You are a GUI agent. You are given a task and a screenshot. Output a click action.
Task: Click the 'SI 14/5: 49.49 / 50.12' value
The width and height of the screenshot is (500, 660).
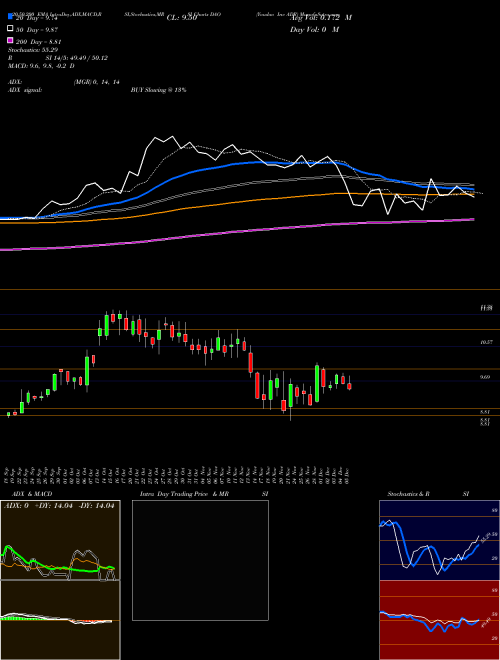[77, 58]
